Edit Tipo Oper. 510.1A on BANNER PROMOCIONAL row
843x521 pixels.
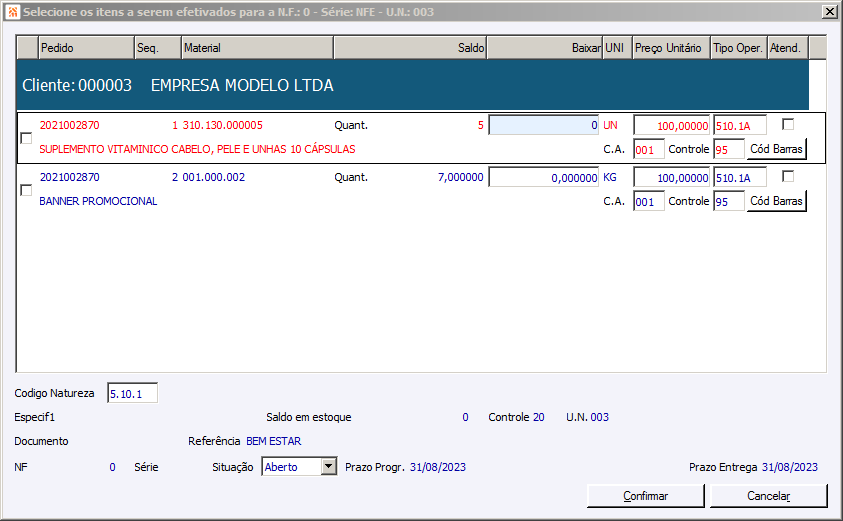click(x=740, y=178)
